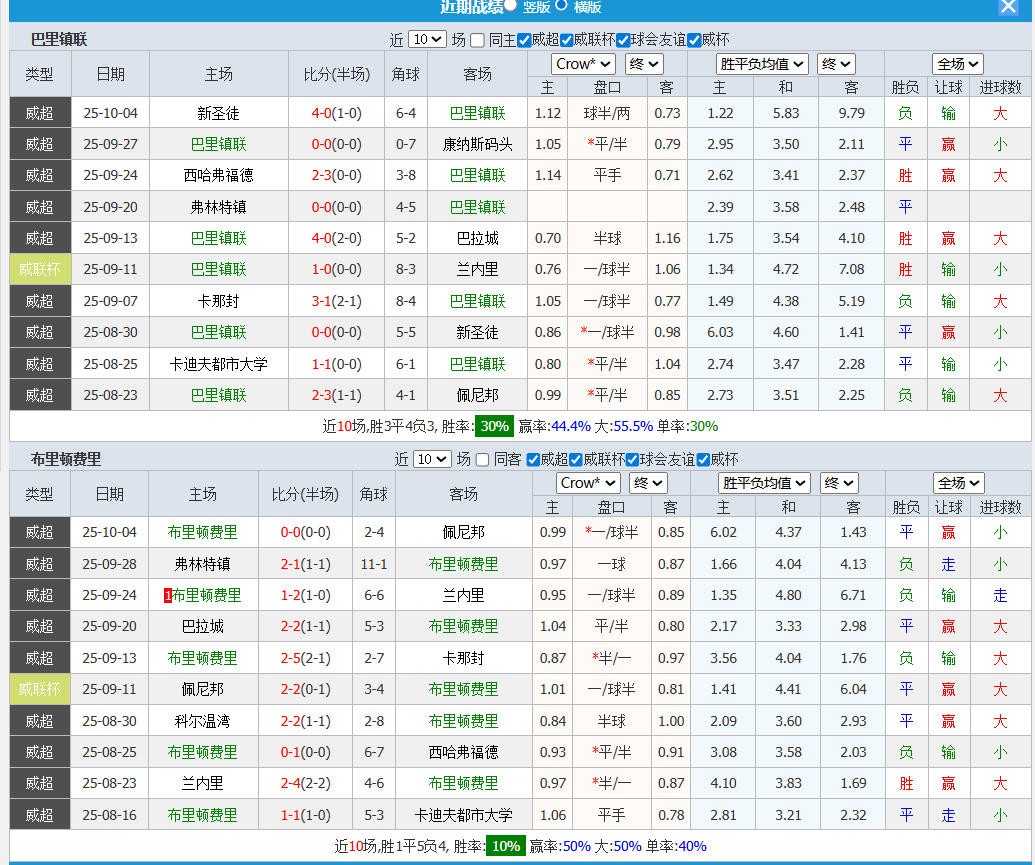Click red card icon beside 布里顿费里 on 25-09-24

click(x=168, y=596)
